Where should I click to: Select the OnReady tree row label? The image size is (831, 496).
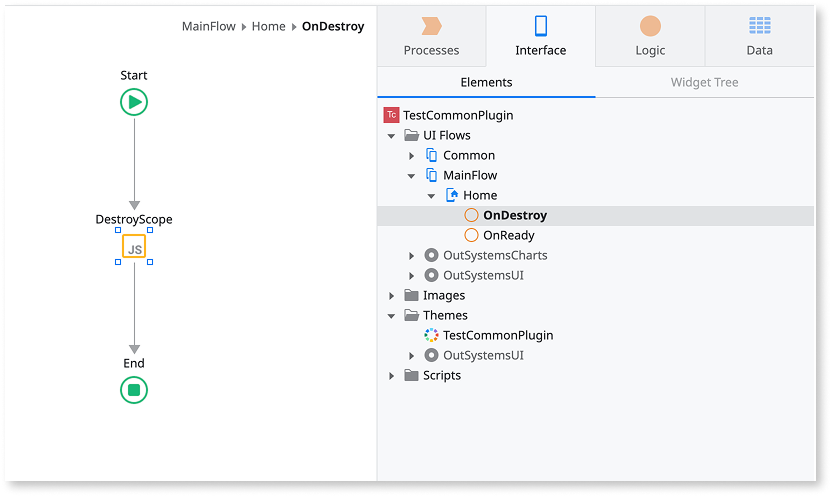coord(509,235)
